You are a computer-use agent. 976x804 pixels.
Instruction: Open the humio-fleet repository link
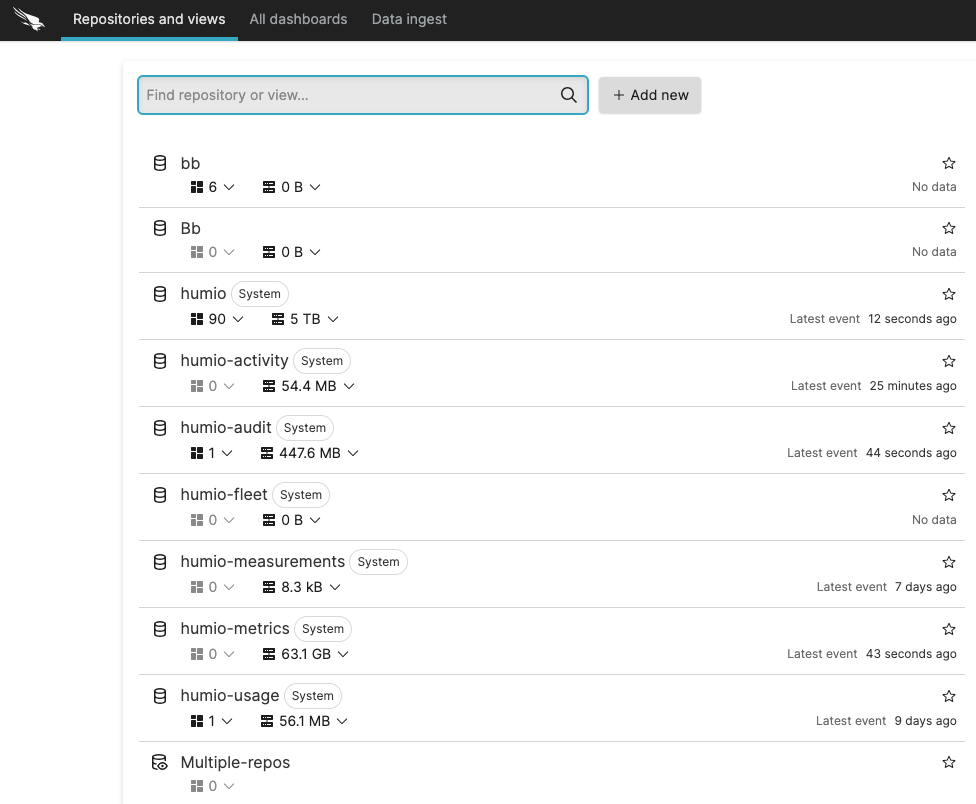point(224,494)
